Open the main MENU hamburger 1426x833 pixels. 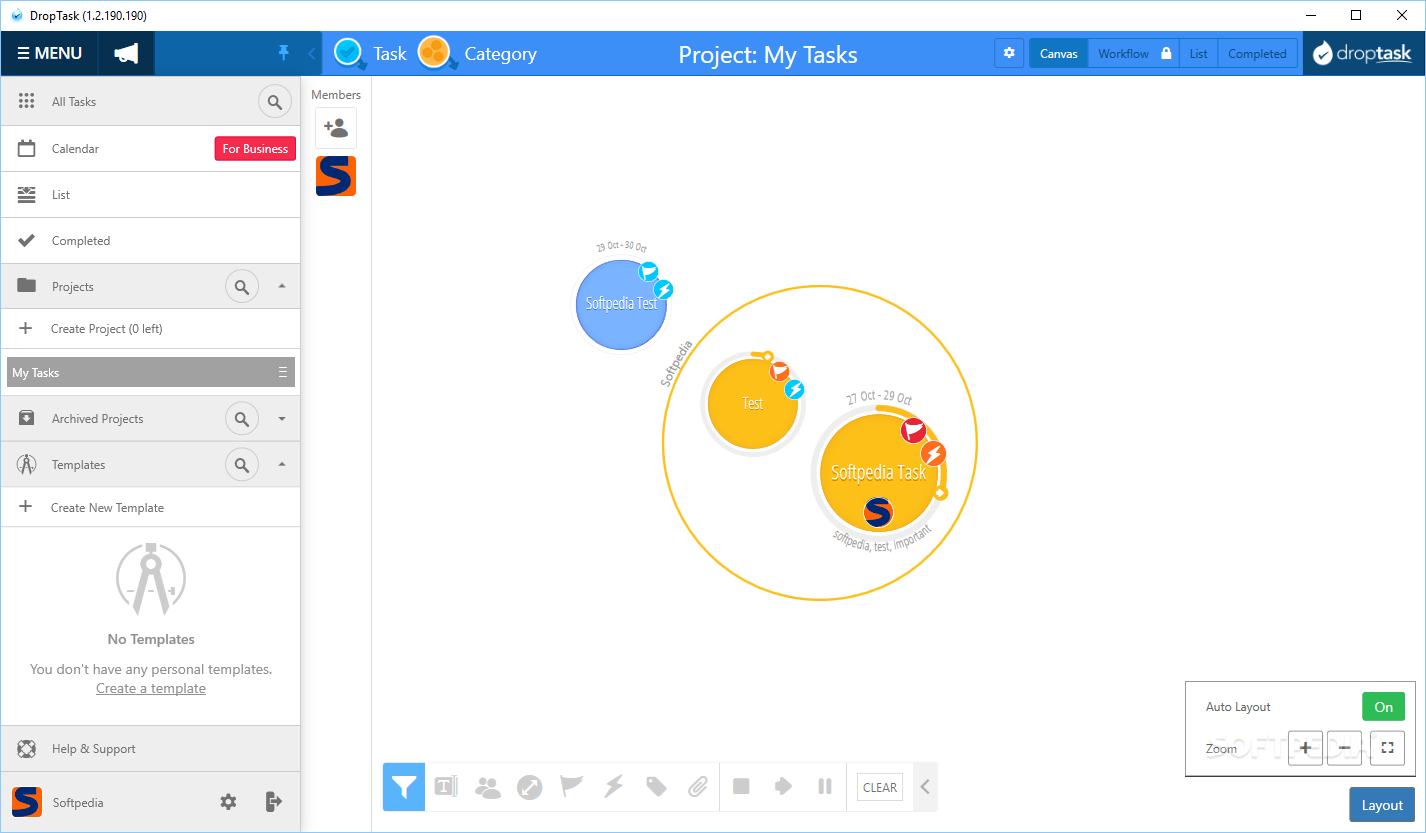coord(49,54)
